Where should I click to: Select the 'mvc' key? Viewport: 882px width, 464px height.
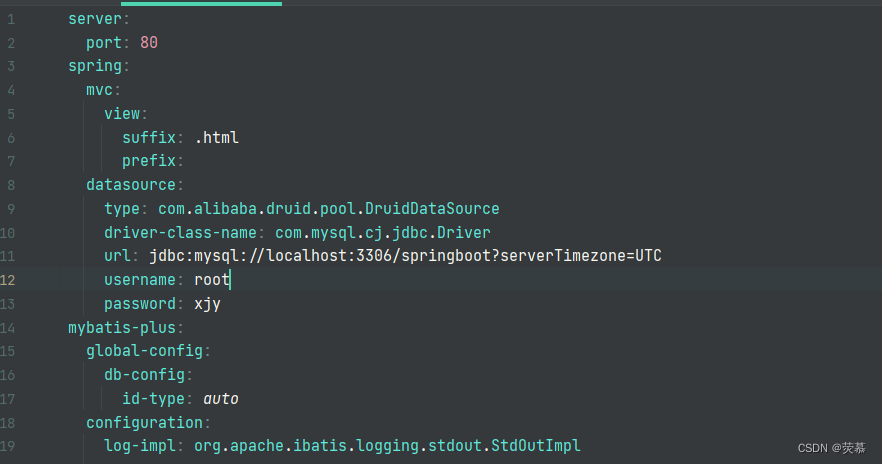99,90
